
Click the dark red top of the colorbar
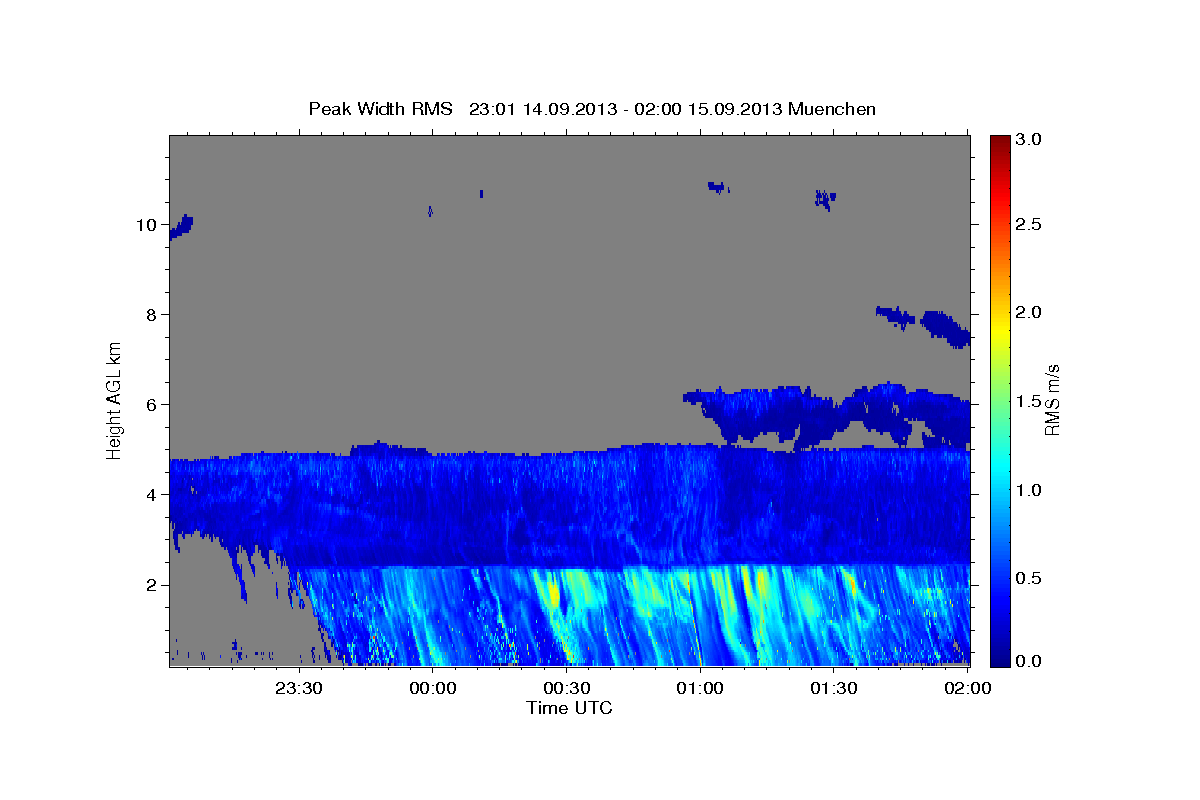click(x=1000, y=142)
